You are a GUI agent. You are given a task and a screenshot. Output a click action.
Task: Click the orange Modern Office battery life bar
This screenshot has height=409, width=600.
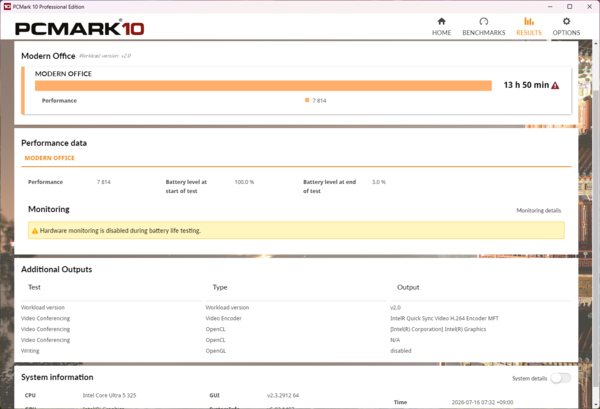pos(263,86)
